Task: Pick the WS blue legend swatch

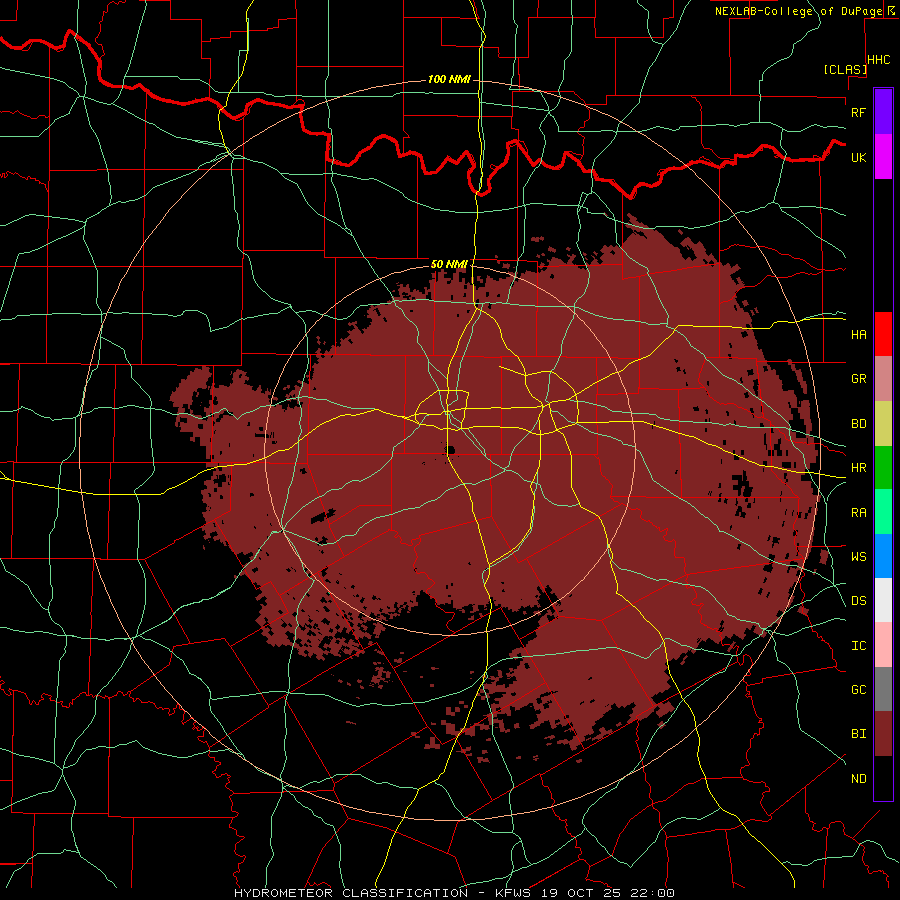Action: [883, 556]
